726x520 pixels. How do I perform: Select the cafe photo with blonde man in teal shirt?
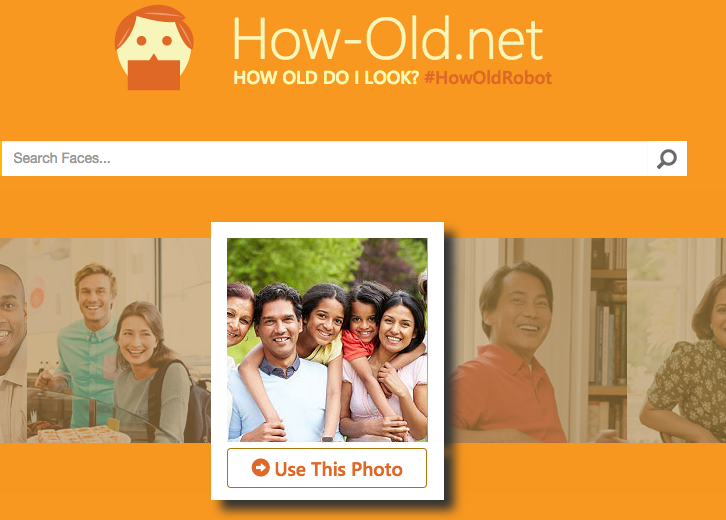click(x=119, y=340)
